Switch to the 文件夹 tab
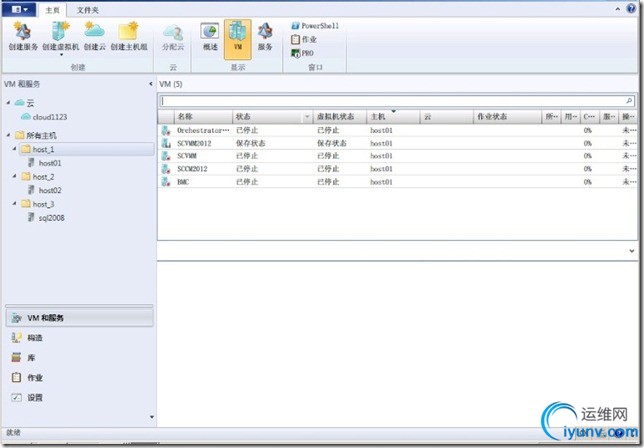 coord(87,10)
